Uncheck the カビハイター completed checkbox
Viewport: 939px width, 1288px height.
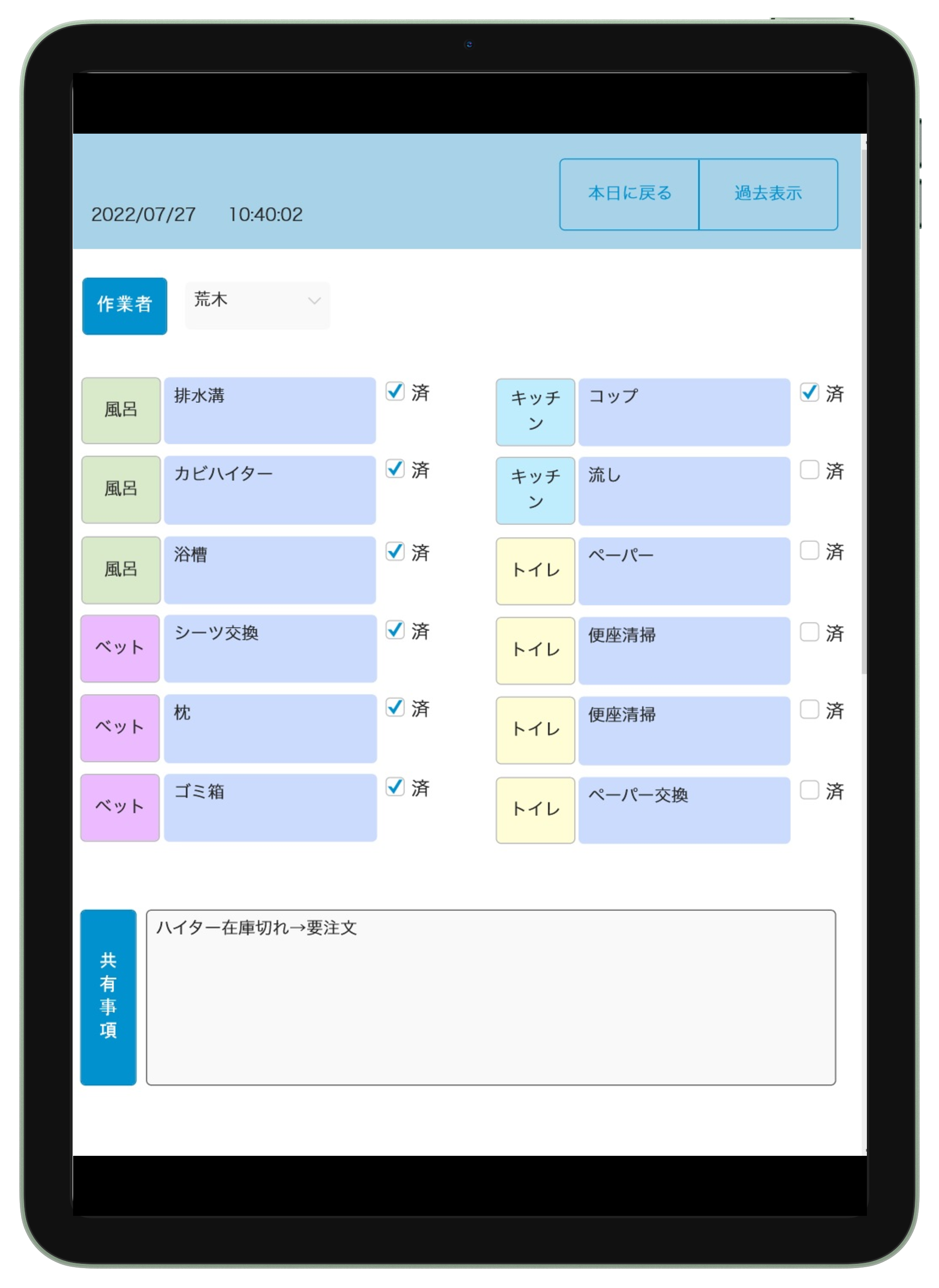[394, 469]
